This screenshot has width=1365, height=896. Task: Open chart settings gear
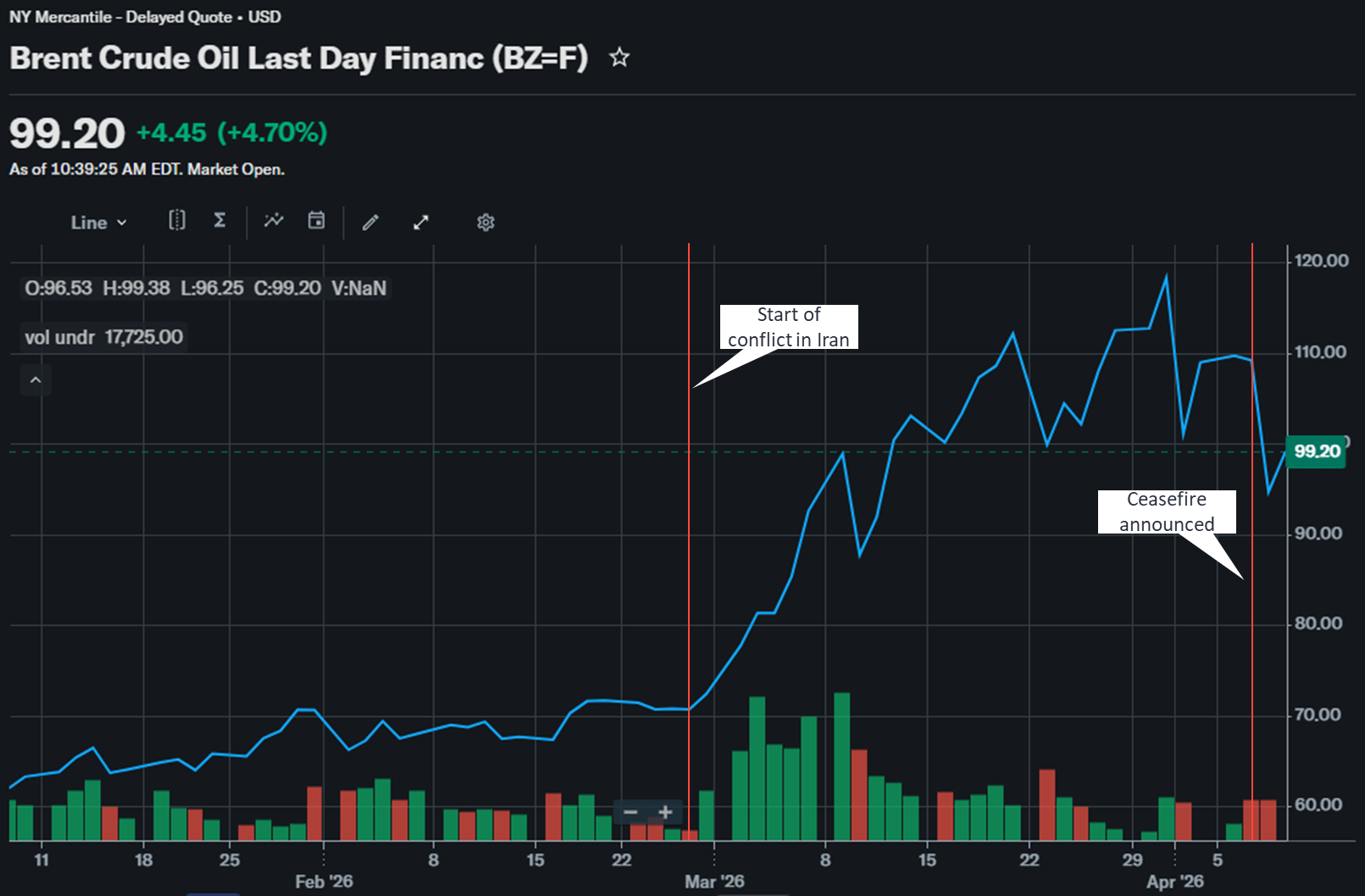tap(486, 223)
